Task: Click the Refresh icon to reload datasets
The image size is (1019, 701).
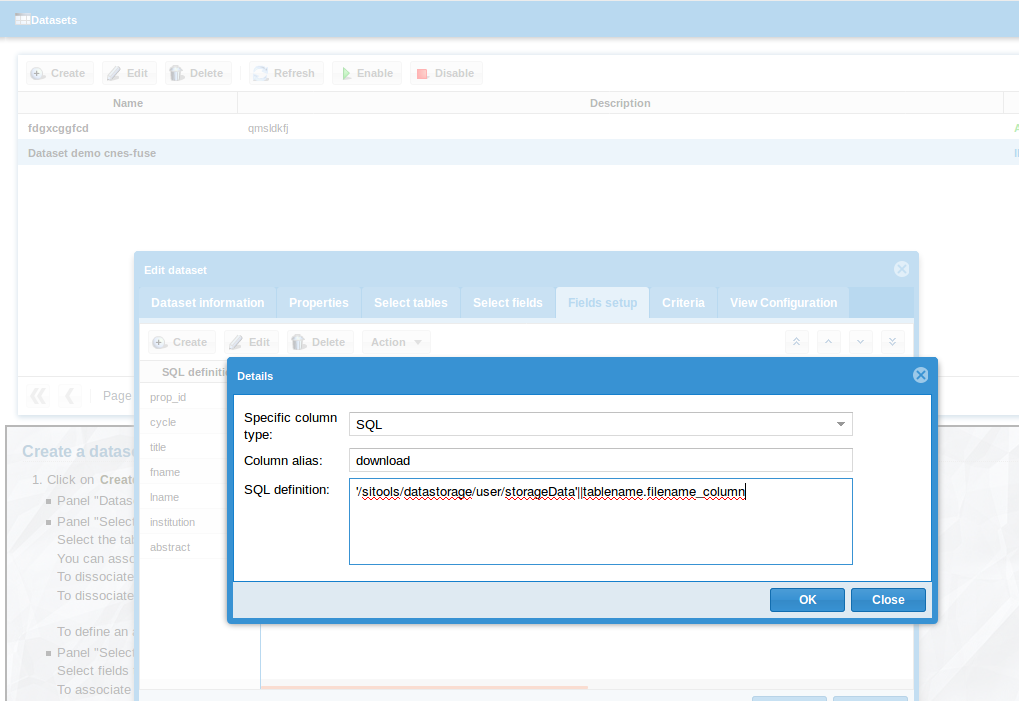Action: (x=262, y=72)
